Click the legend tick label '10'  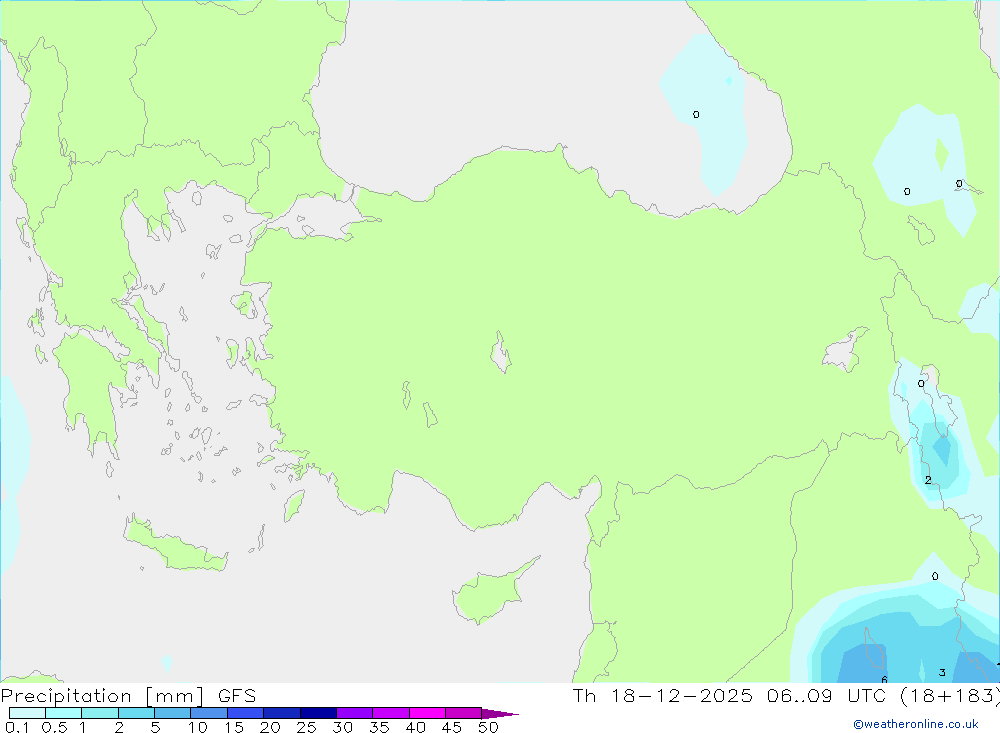tap(198, 727)
